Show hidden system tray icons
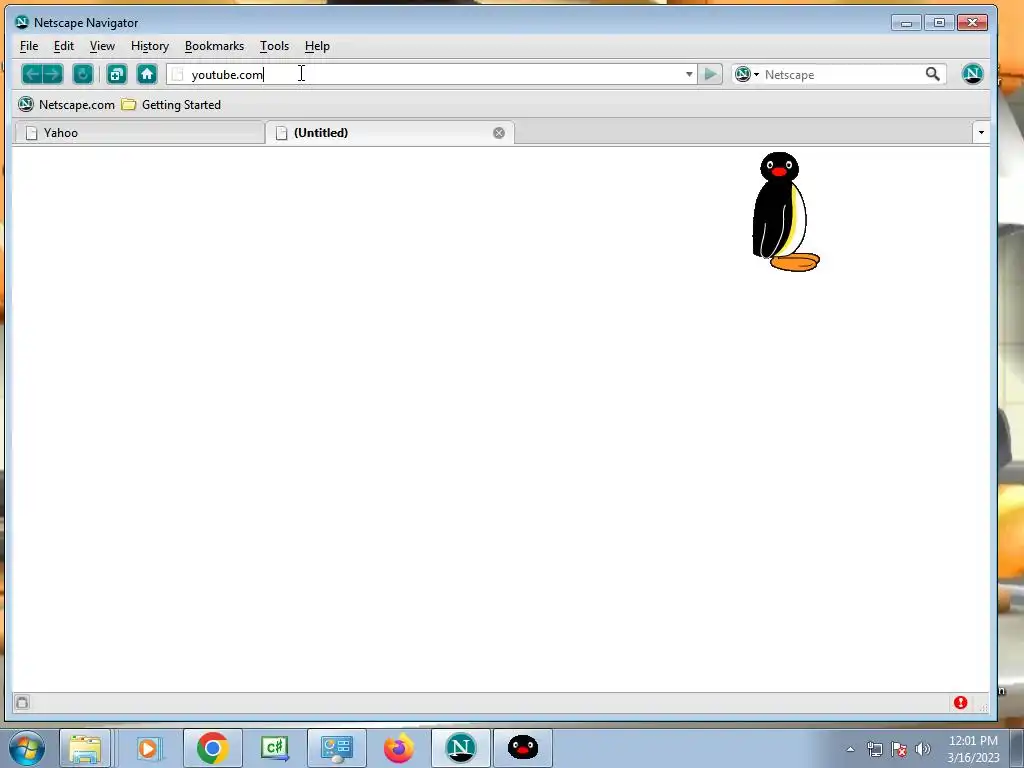 point(850,749)
